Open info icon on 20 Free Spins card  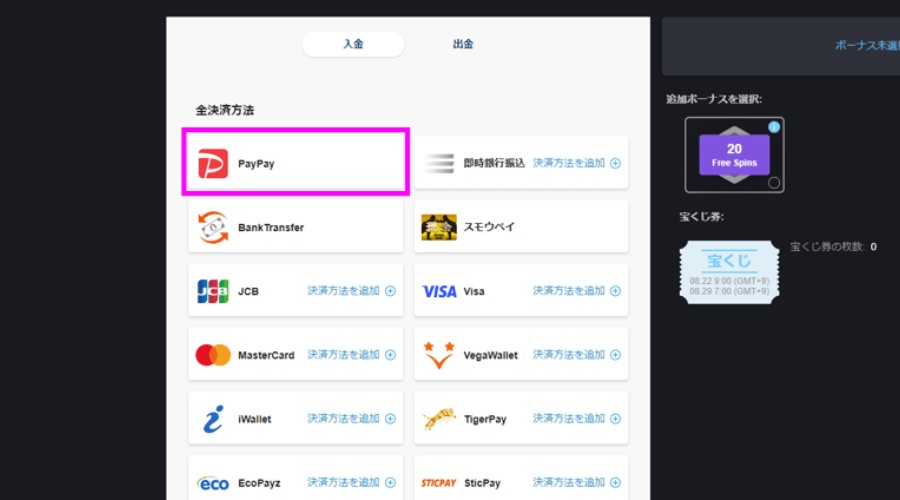(x=774, y=127)
